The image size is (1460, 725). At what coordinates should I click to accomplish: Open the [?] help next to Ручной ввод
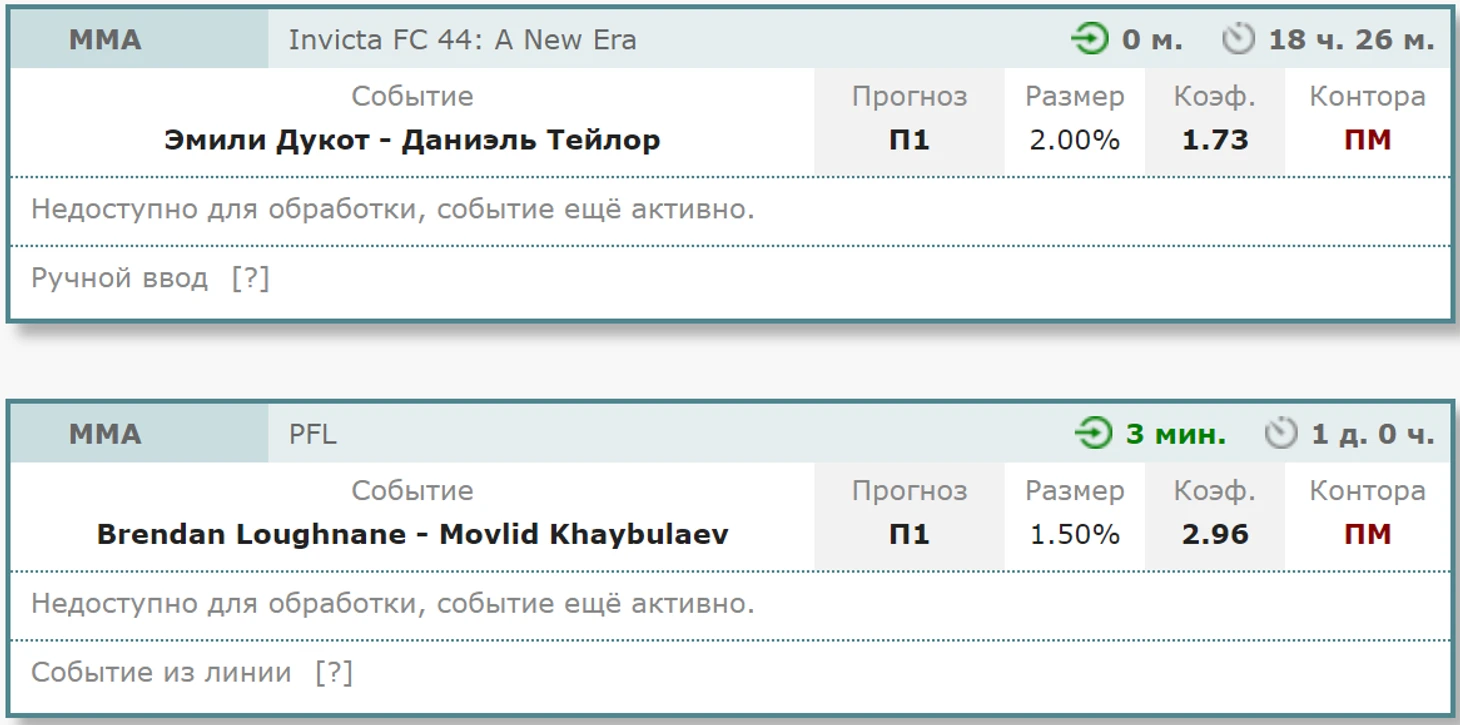(250, 278)
